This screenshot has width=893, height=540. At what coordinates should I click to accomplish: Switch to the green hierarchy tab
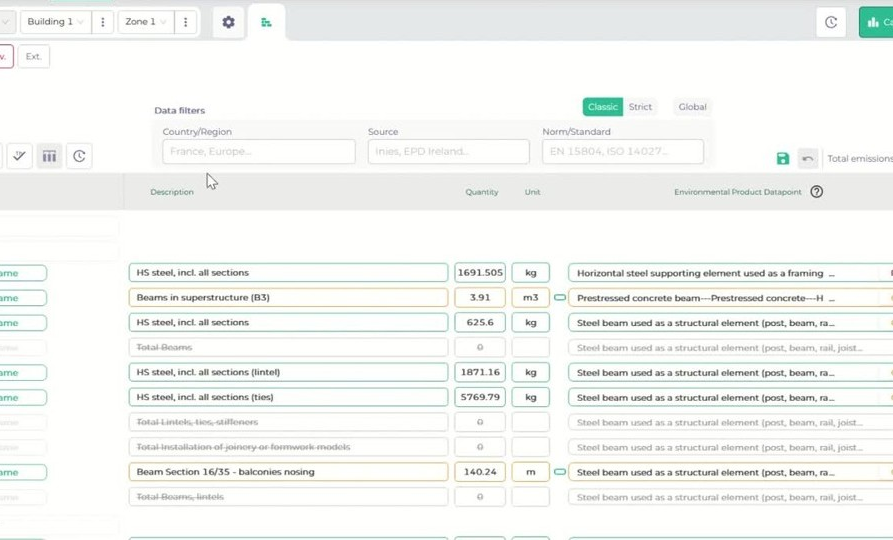[266, 22]
